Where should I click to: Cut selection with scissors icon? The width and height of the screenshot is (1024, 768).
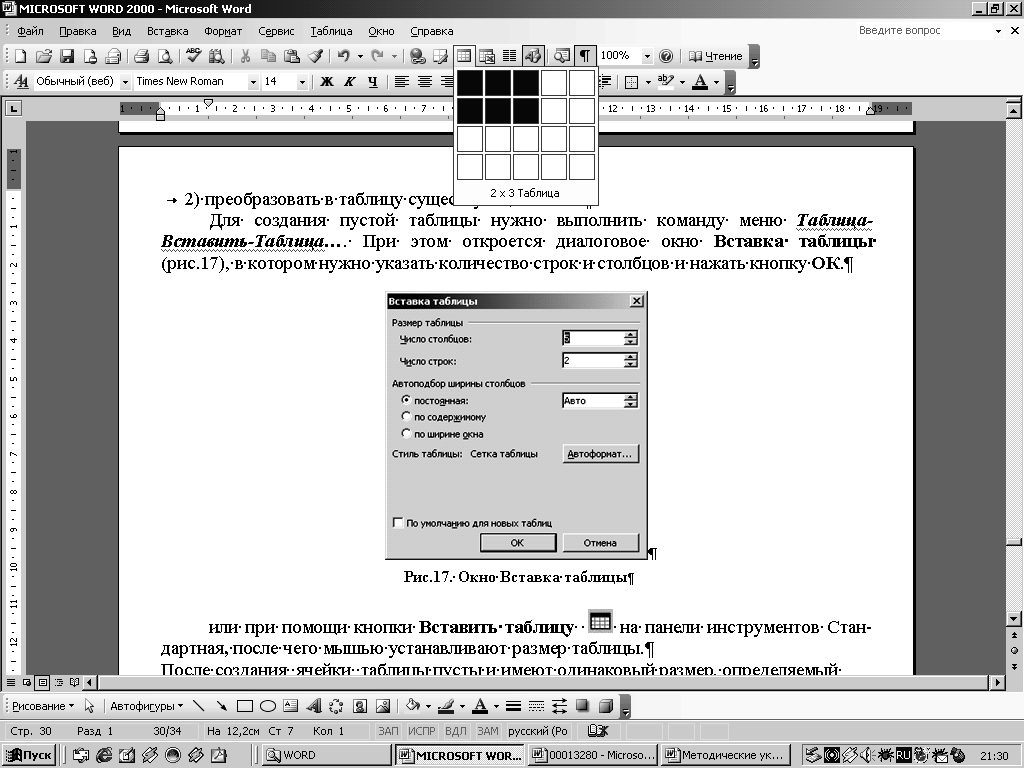(x=245, y=56)
